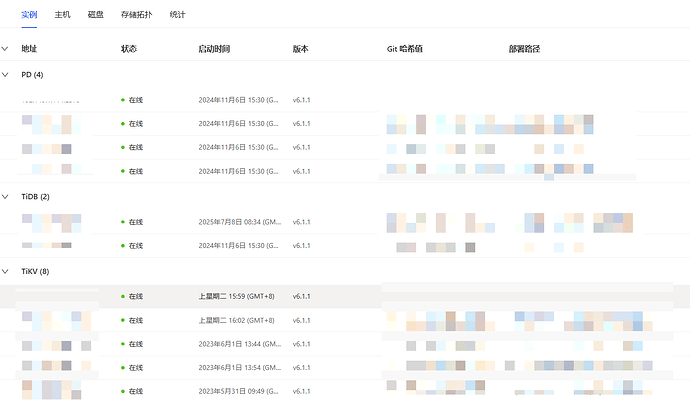Image resolution: width=690 pixels, height=400 pixels.
Task: Collapse the TiKV (8) group
Action: click(x=5, y=272)
